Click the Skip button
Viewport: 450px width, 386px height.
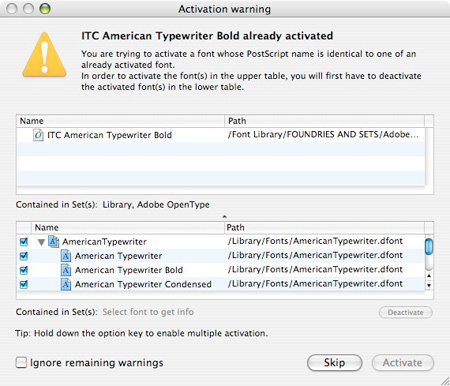tap(334, 362)
